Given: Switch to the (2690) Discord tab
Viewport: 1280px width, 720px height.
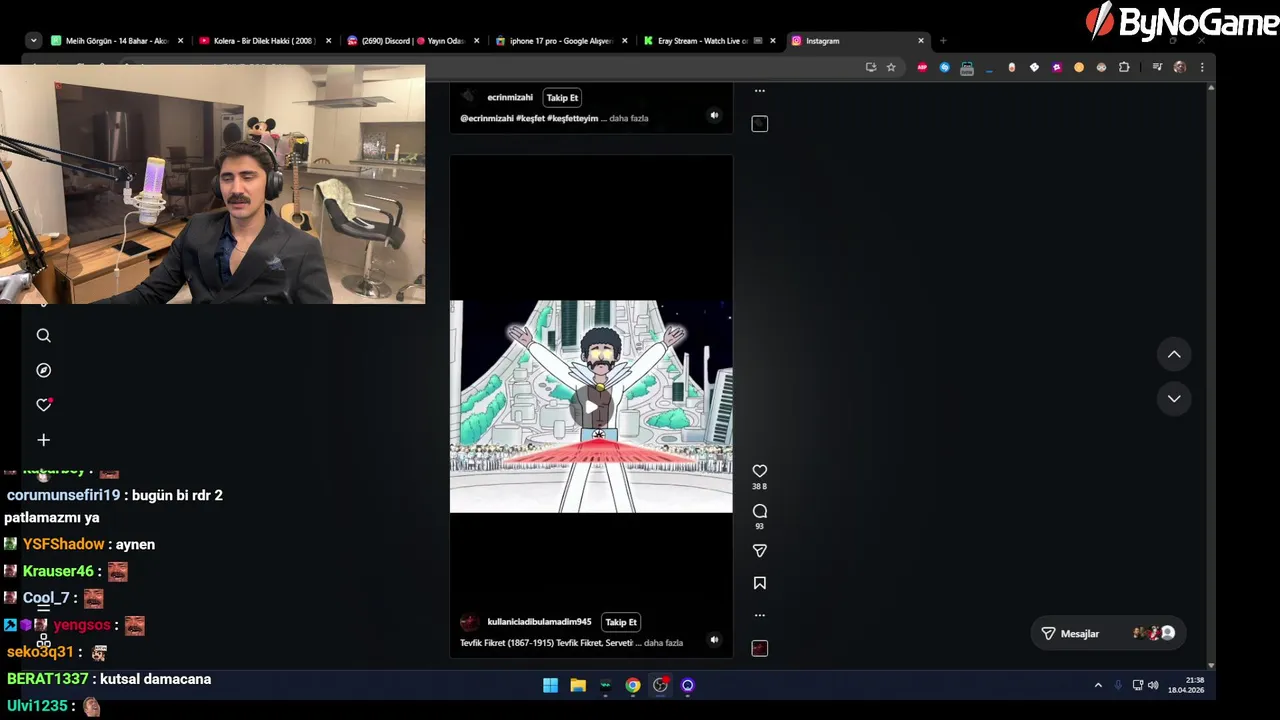Looking at the screenshot, I should pyautogui.click(x=412, y=41).
